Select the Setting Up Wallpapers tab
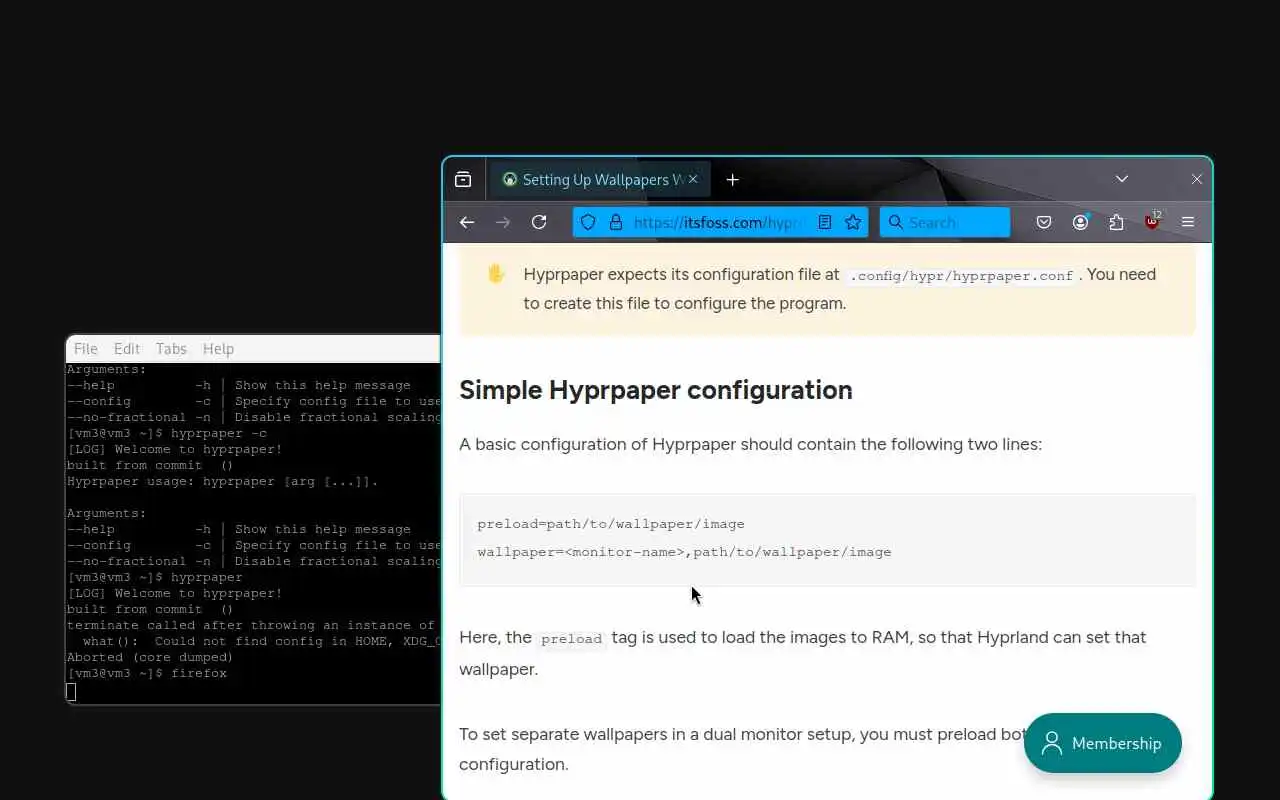Viewport: 1280px width, 800px height. (x=600, y=180)
